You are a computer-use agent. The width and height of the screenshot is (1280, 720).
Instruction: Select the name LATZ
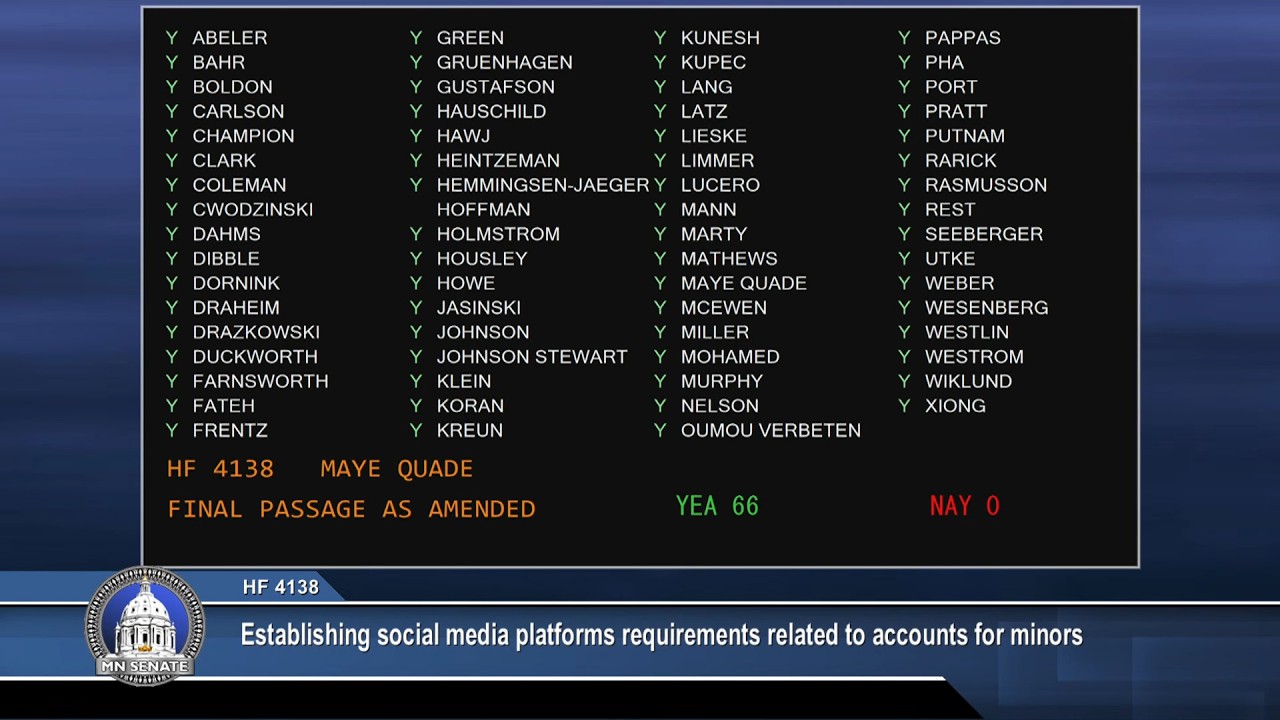(705, 111)
